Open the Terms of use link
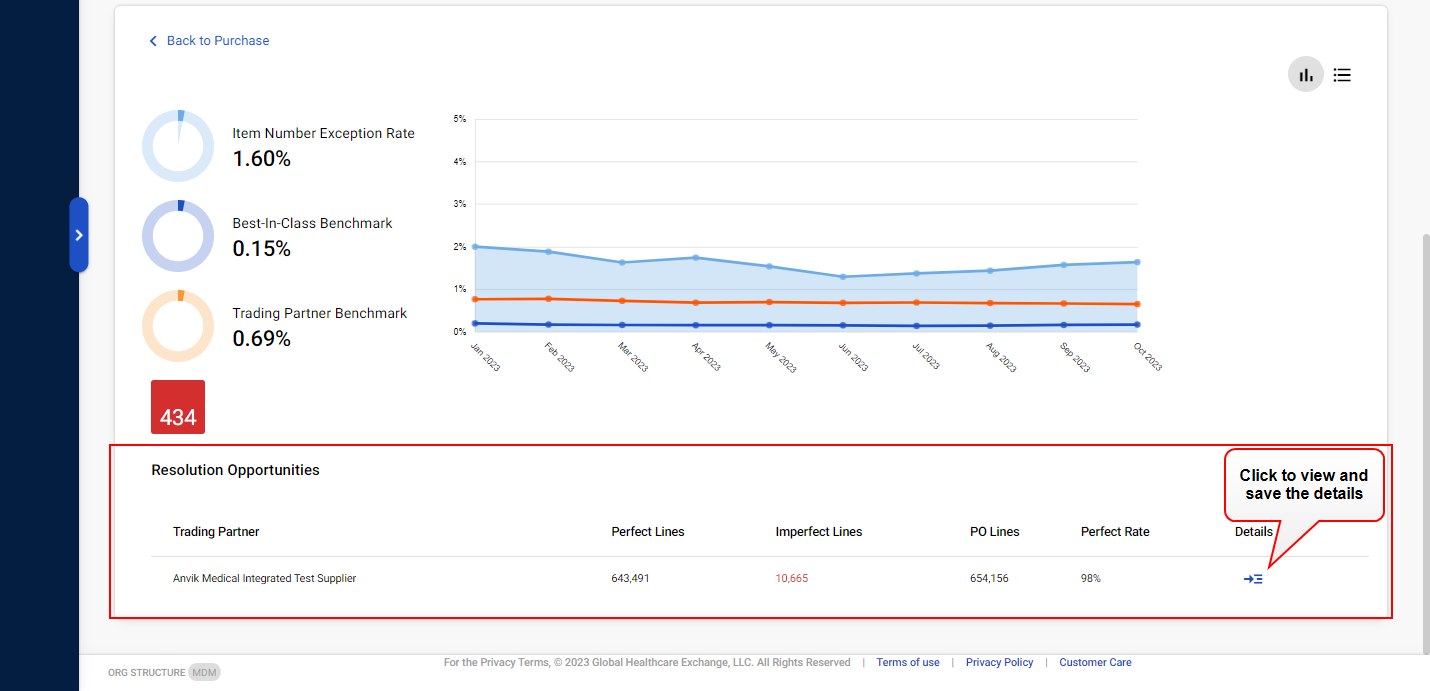 pos(907,662)
